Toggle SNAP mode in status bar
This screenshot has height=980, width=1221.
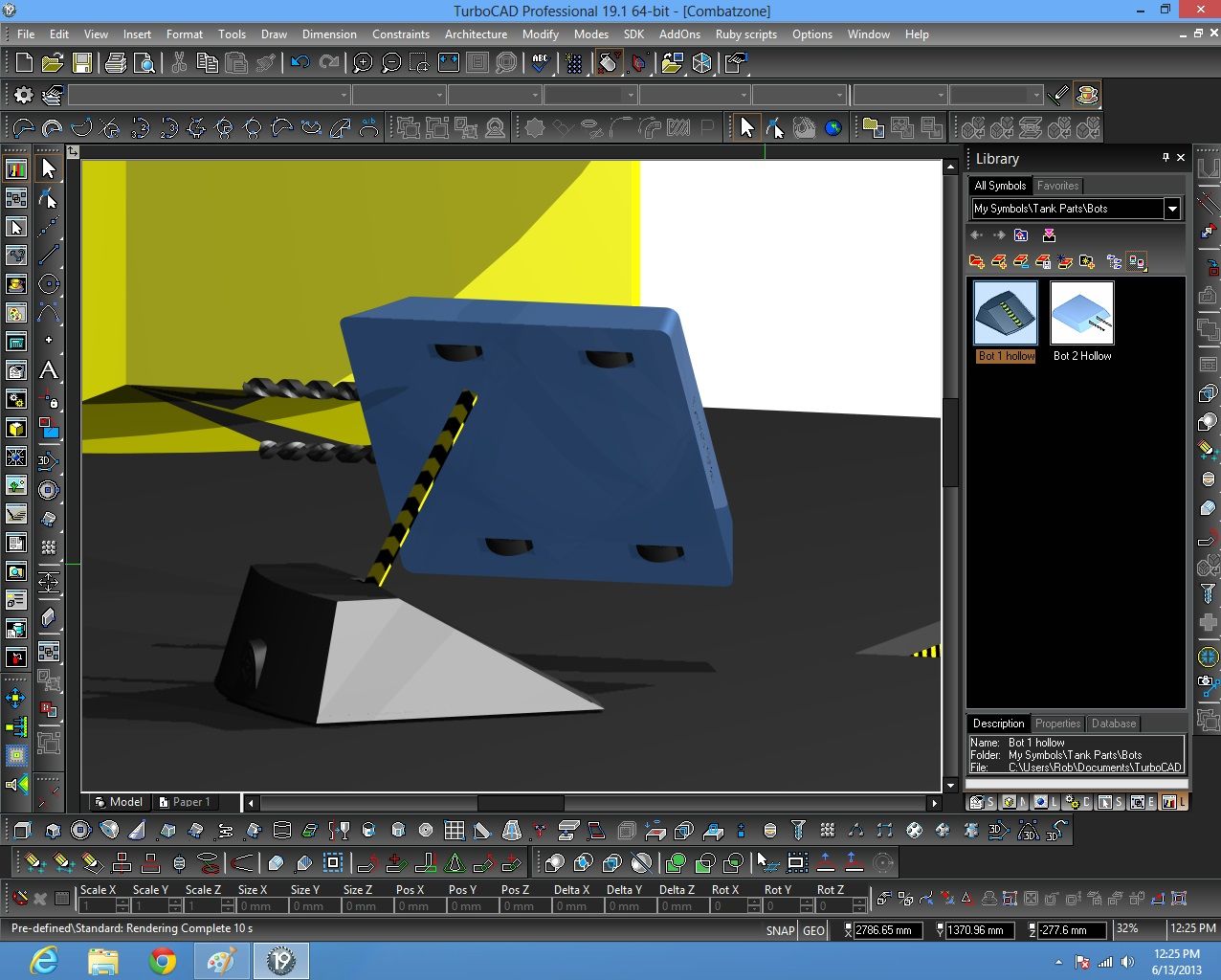tap(780, 930)
